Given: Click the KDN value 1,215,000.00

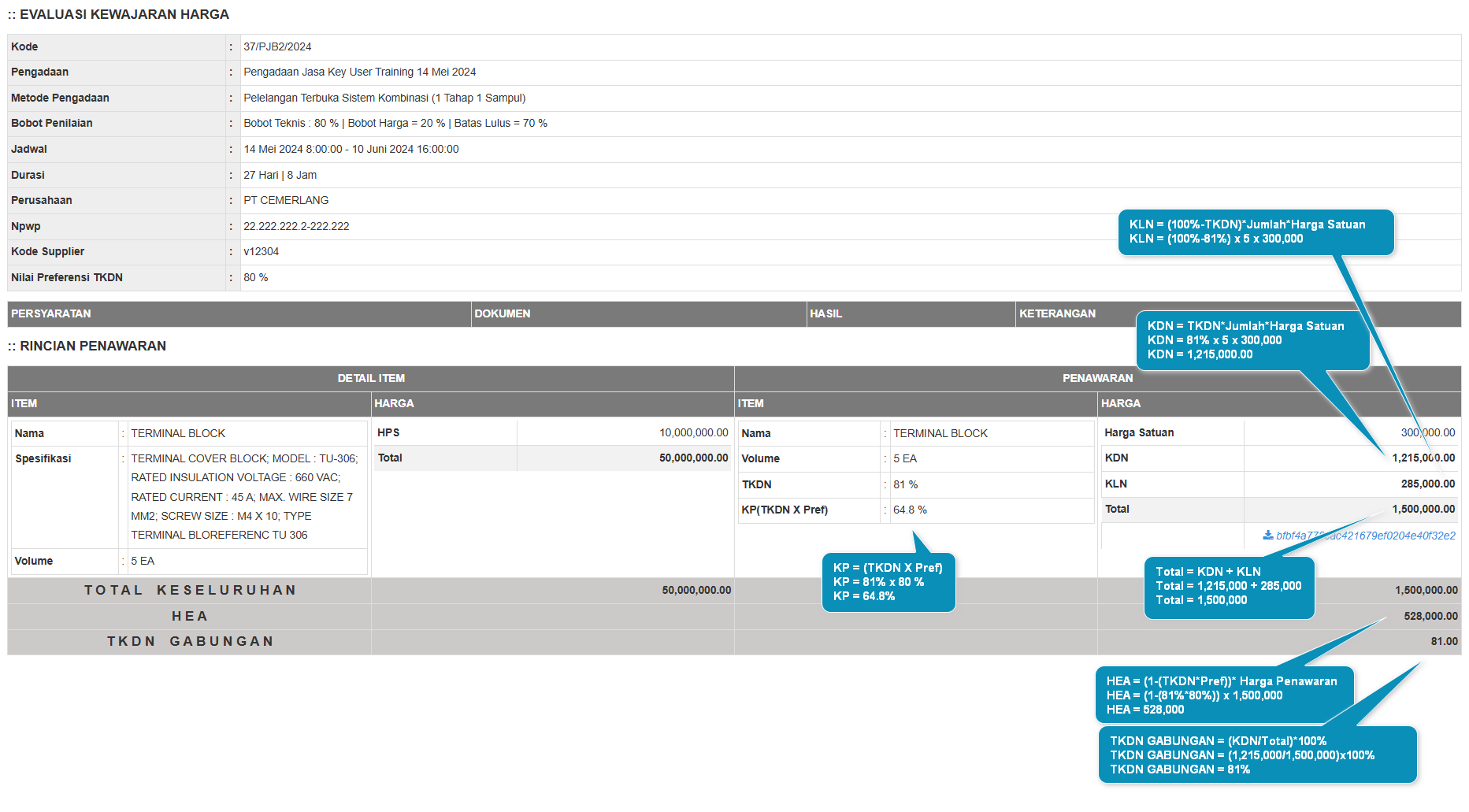Looking at the screenshot, I should (x=1423, y=458).
